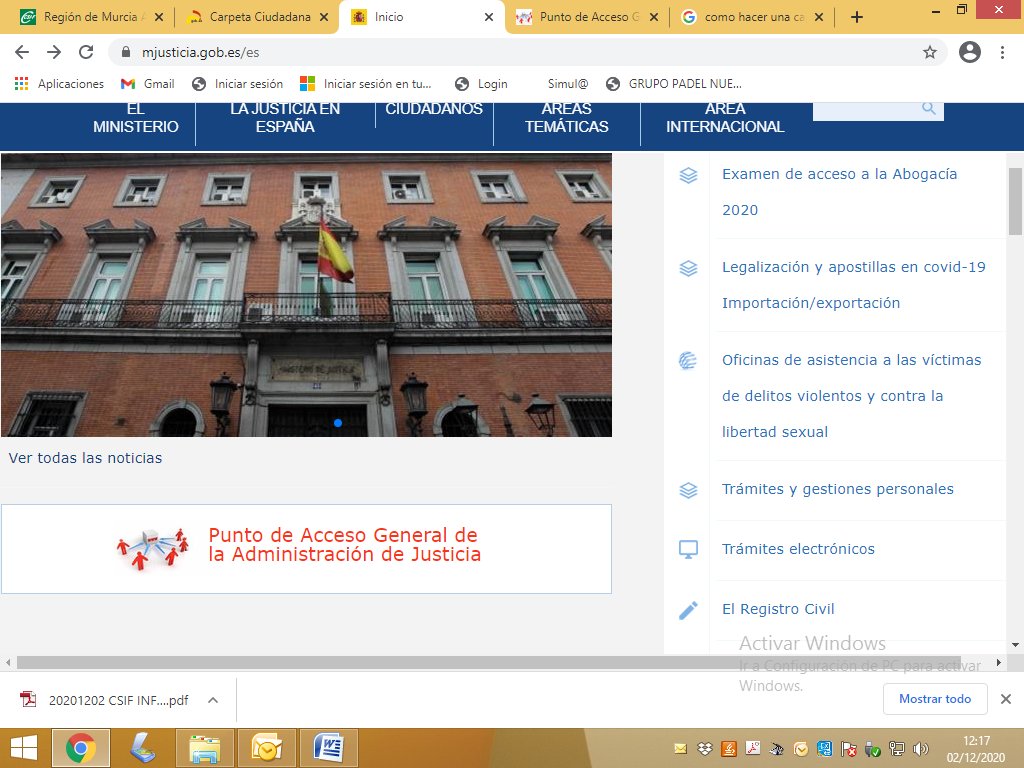Open the Punto de Acceso General banner

pyautogui.click(x=306, y=549)
